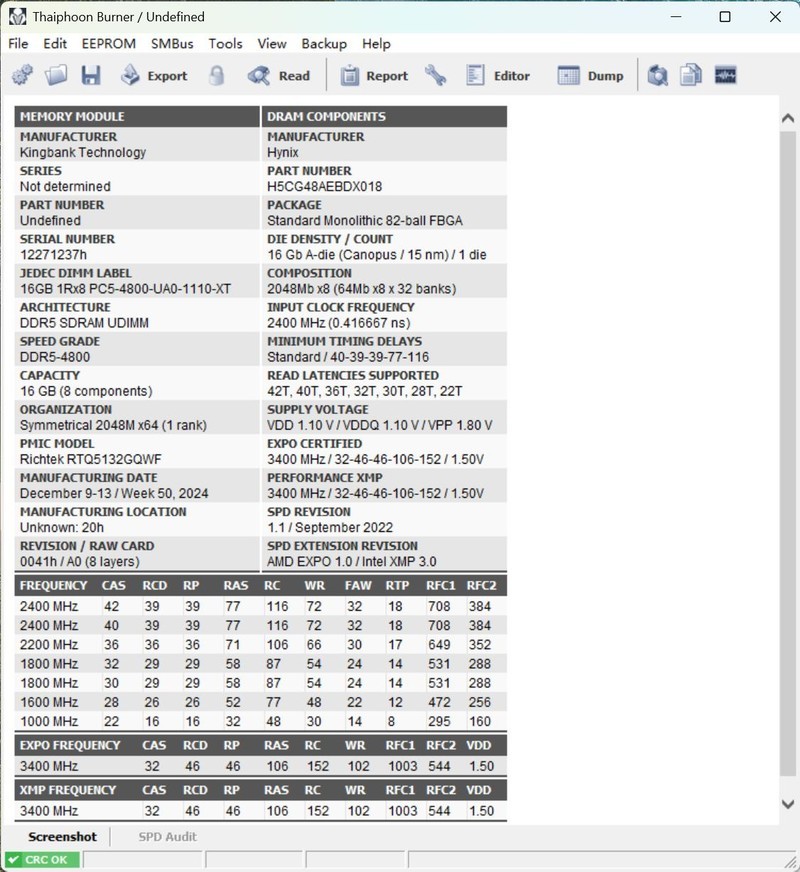This screenshot has width=800, height=872.
Task: Open the EEPROM menu
Action: click(108, 43)
